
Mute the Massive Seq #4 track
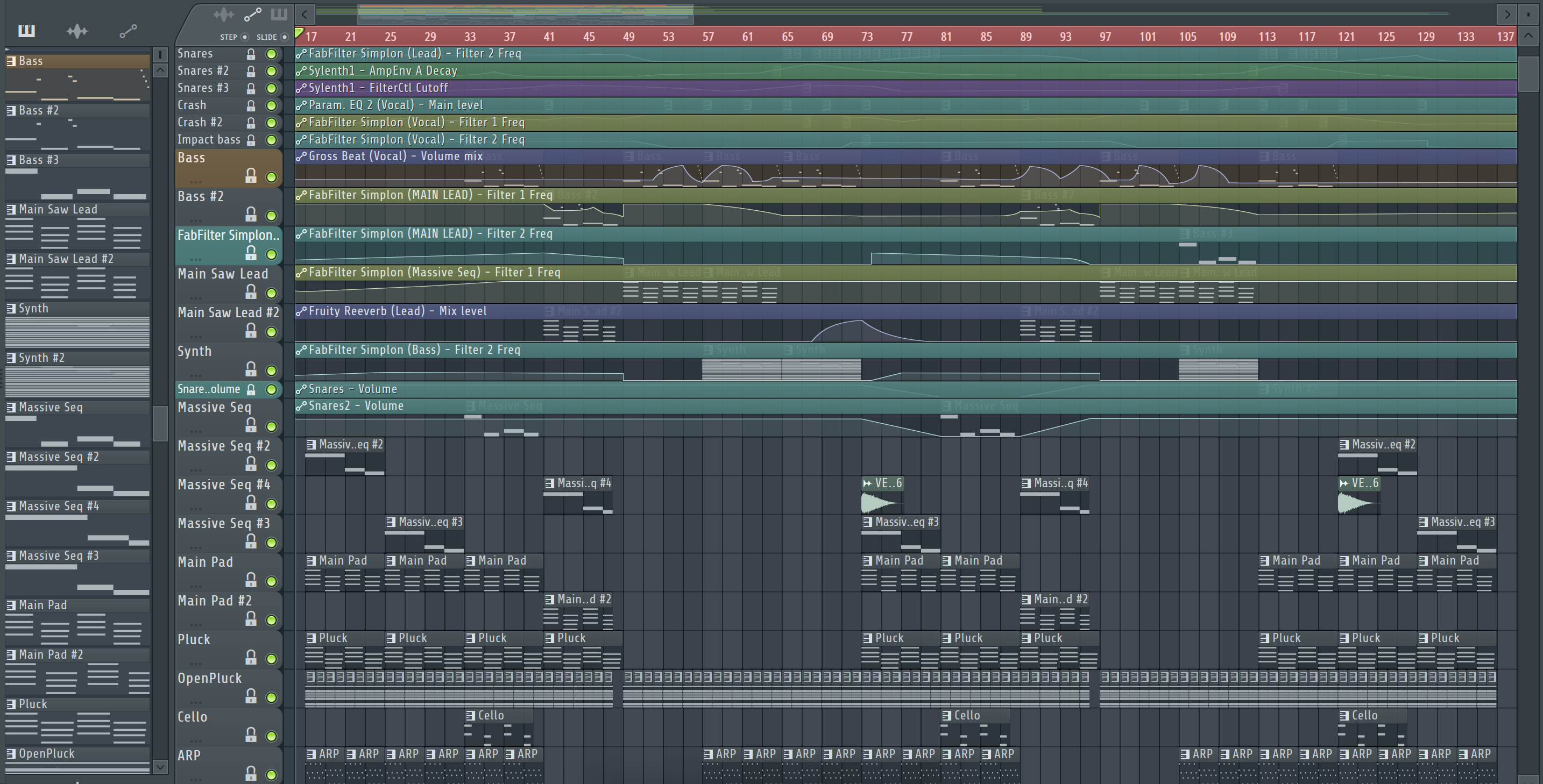click(271, 504)
